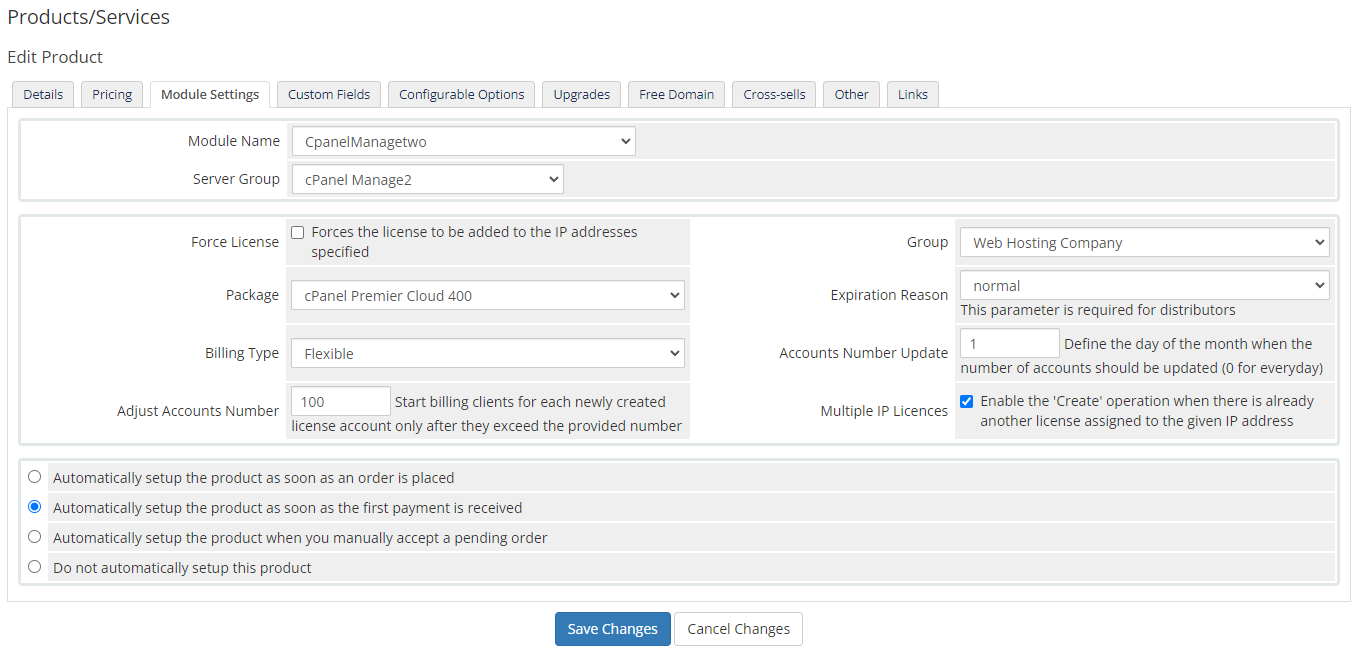Image resolution: width=1360 pixels, height=654 pixels.
Task: Open the Package dropdown list
Action: pyautogui.click(x=487, y=296)
